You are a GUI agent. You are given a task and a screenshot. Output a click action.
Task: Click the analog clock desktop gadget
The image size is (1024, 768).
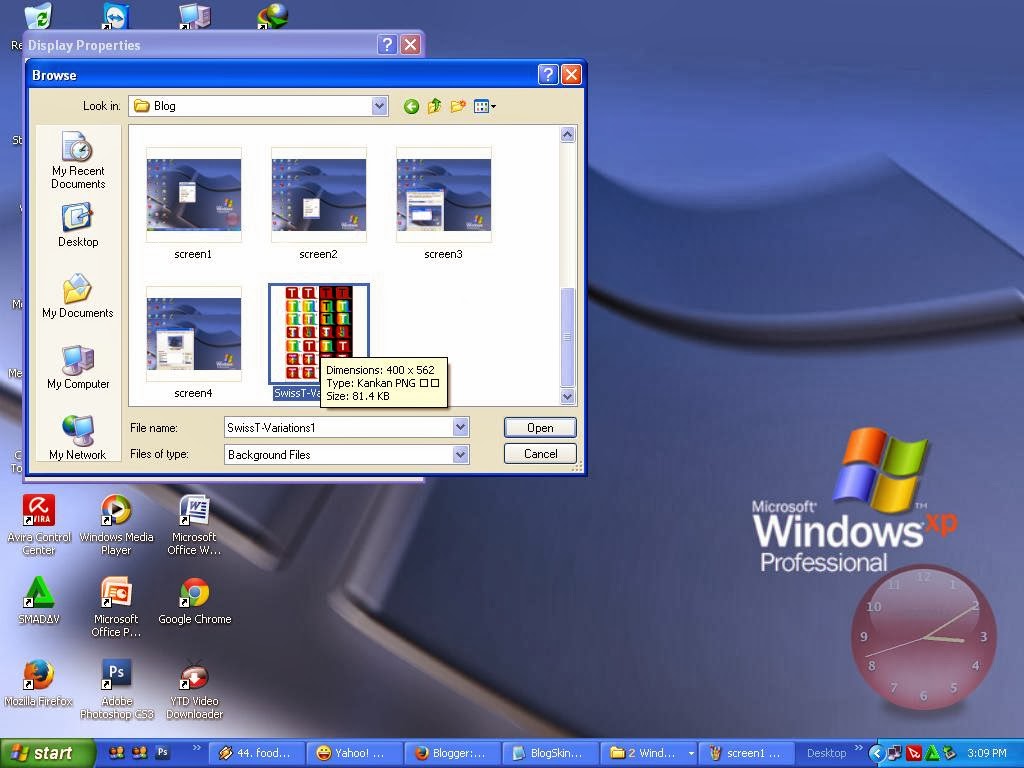click(923, 636)
